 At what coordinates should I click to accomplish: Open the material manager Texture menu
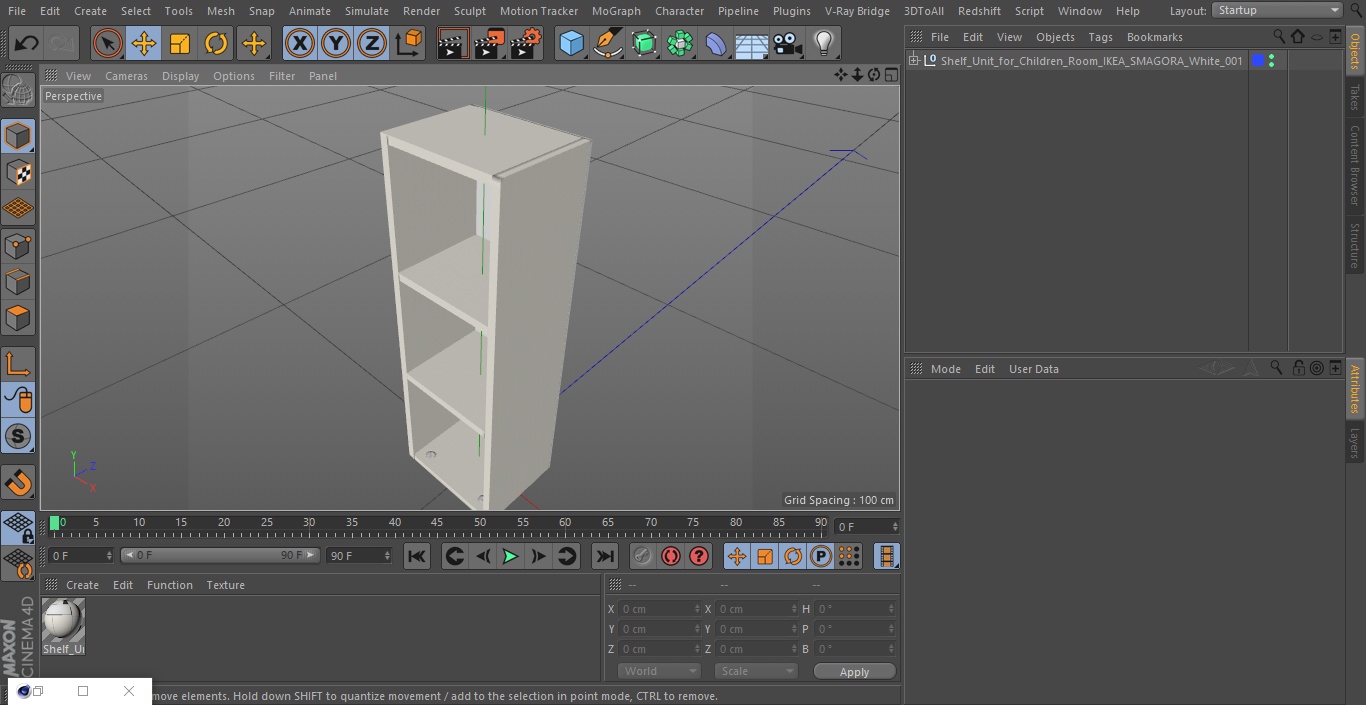[225, 585]
